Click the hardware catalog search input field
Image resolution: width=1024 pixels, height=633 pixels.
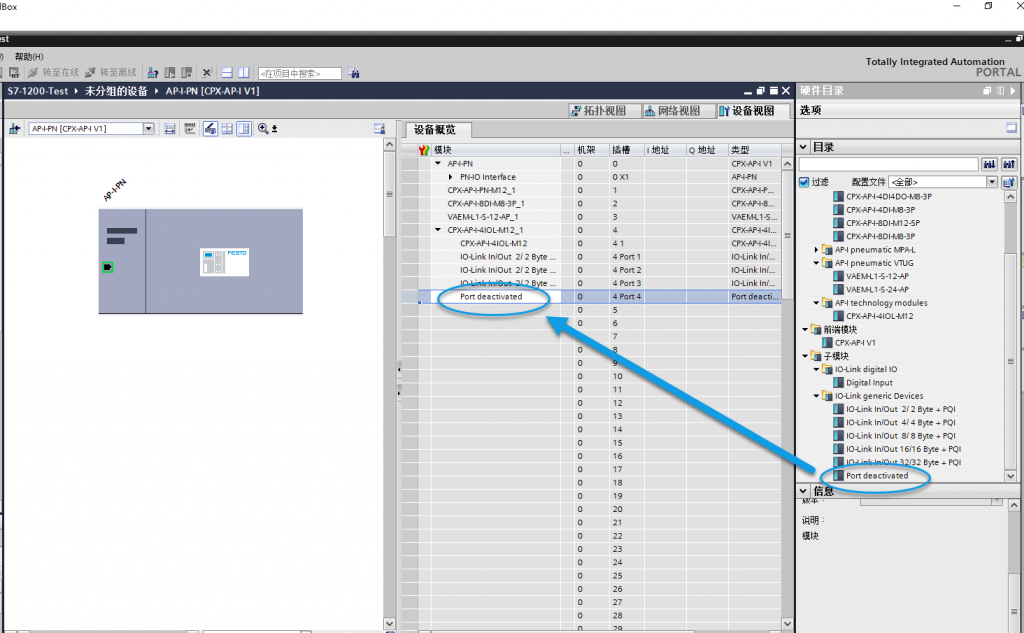[x=889, y=164]
